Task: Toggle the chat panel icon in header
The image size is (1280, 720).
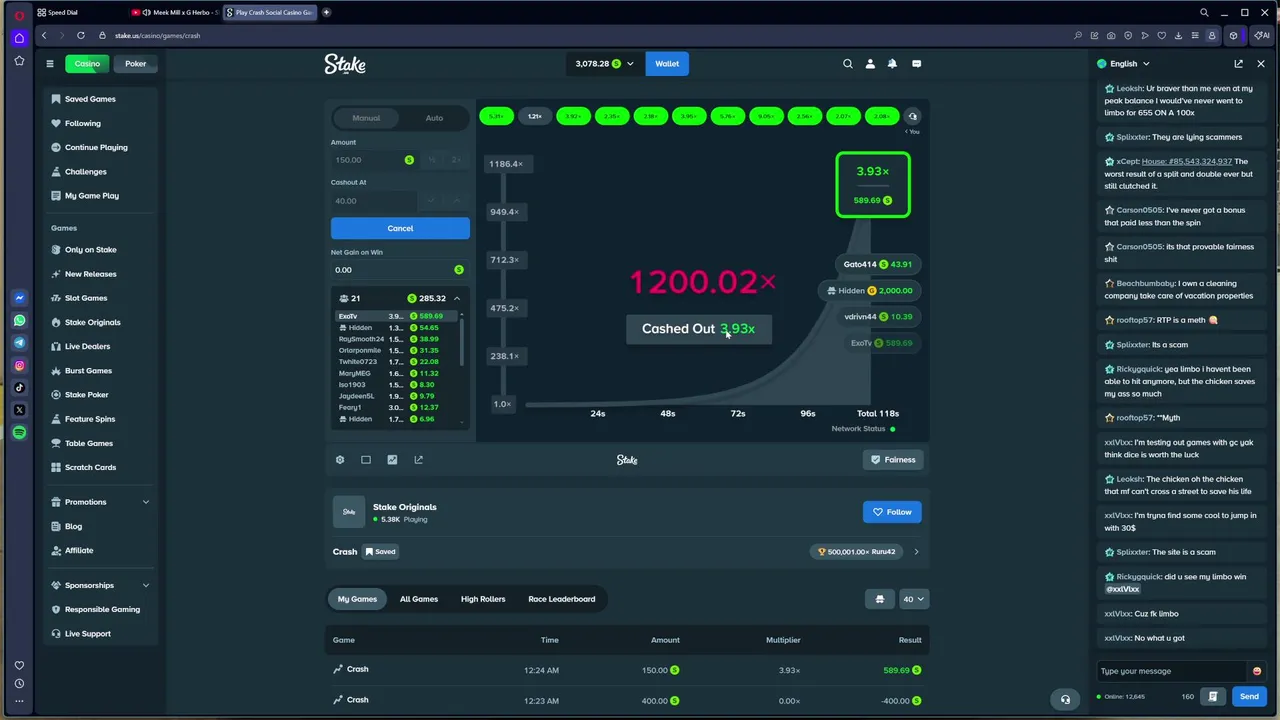Action: click(x=916, y=63)
